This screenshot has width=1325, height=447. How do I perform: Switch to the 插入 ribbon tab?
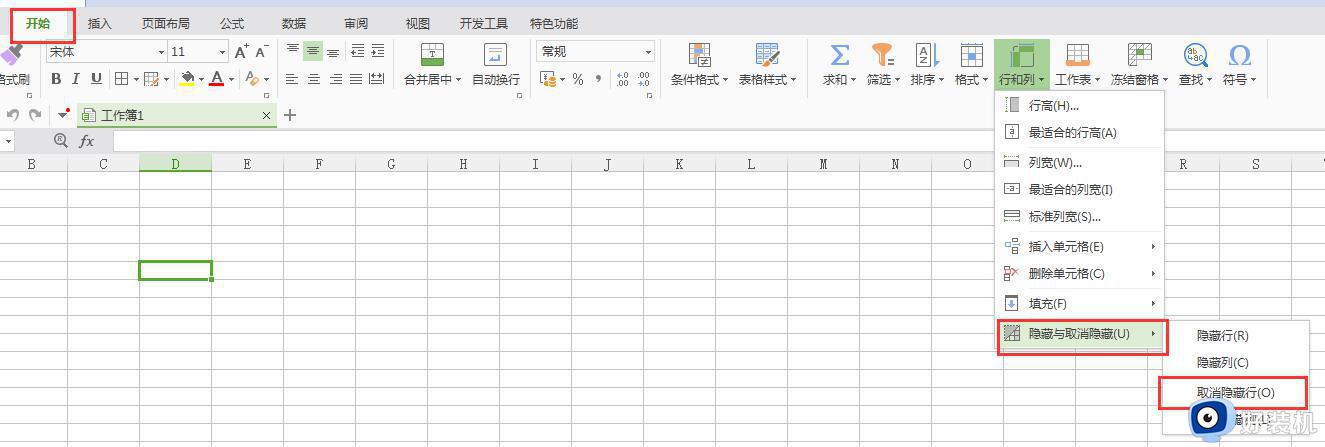100,23
